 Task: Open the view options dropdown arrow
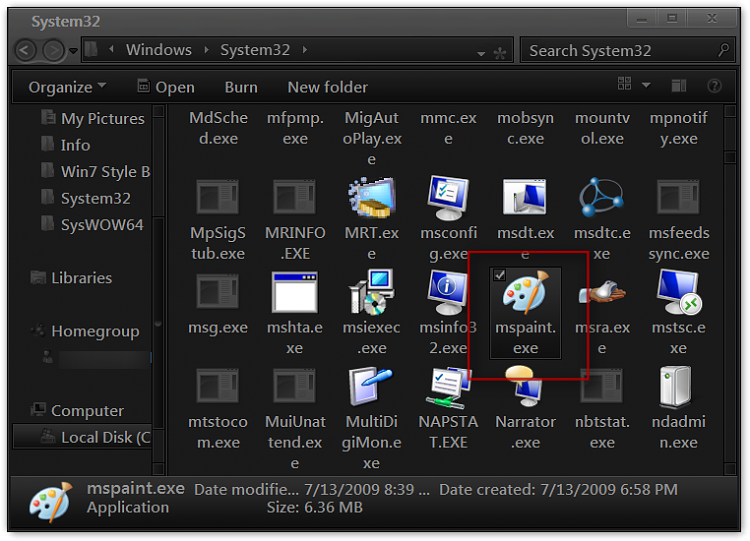pos(646,85)
